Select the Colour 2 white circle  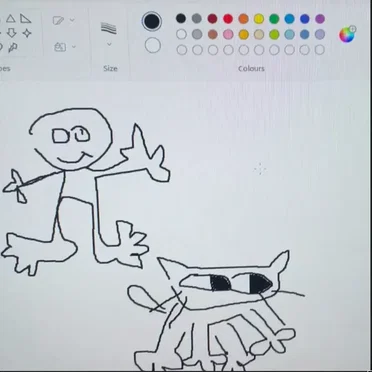(153, 46)
